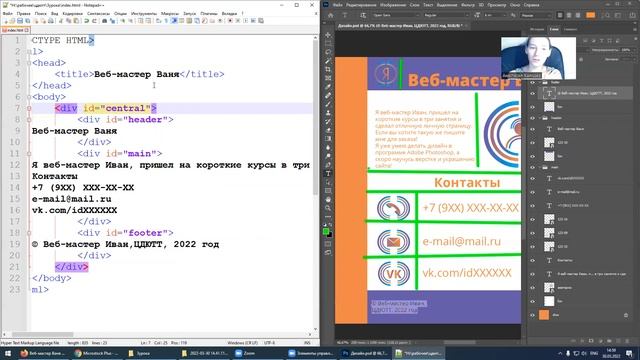
Task: Switch to the Слои tab in panel
Action: (554, 29)
